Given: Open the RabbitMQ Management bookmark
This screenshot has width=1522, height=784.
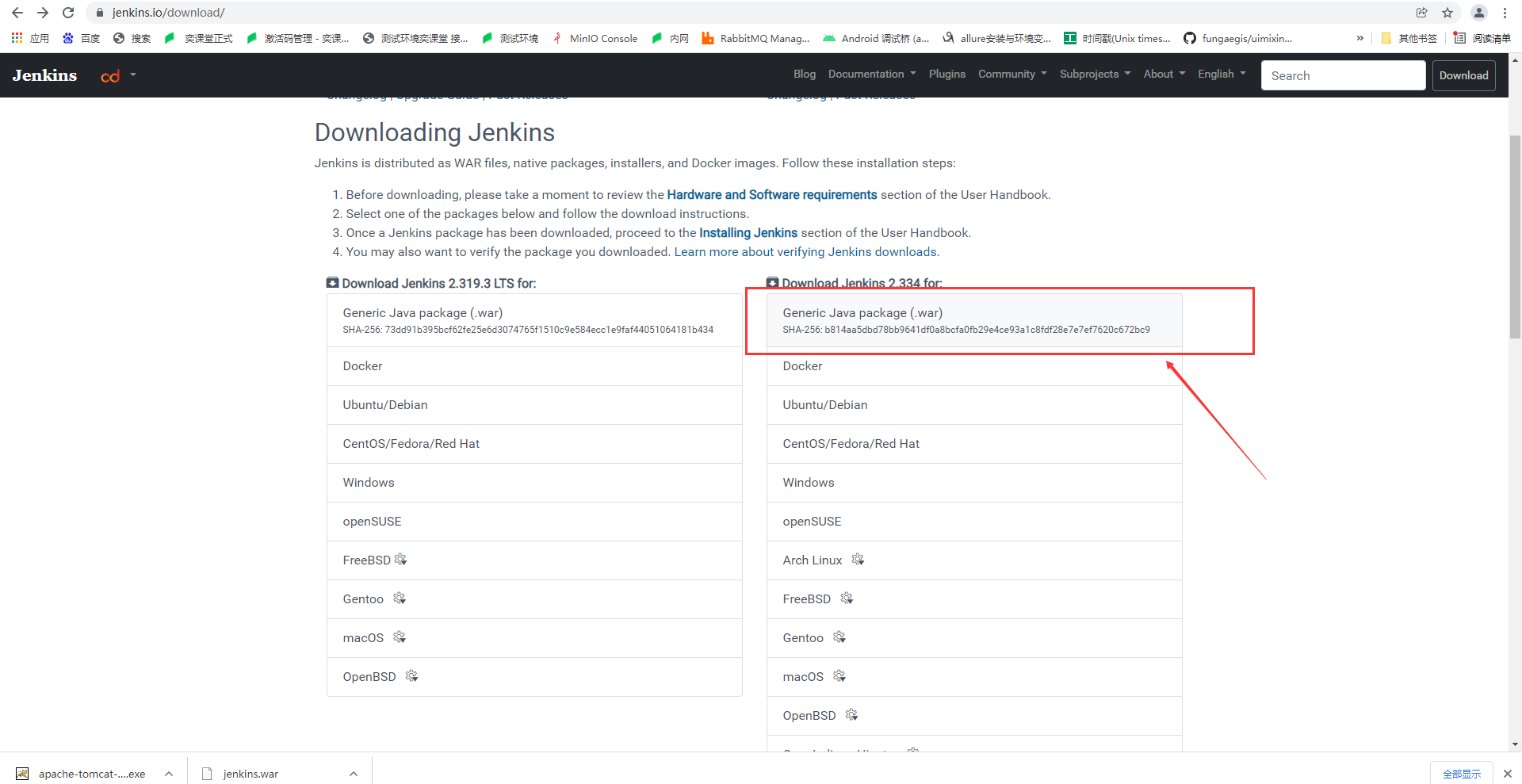Looking at the screenshot, I should point(756,38).
